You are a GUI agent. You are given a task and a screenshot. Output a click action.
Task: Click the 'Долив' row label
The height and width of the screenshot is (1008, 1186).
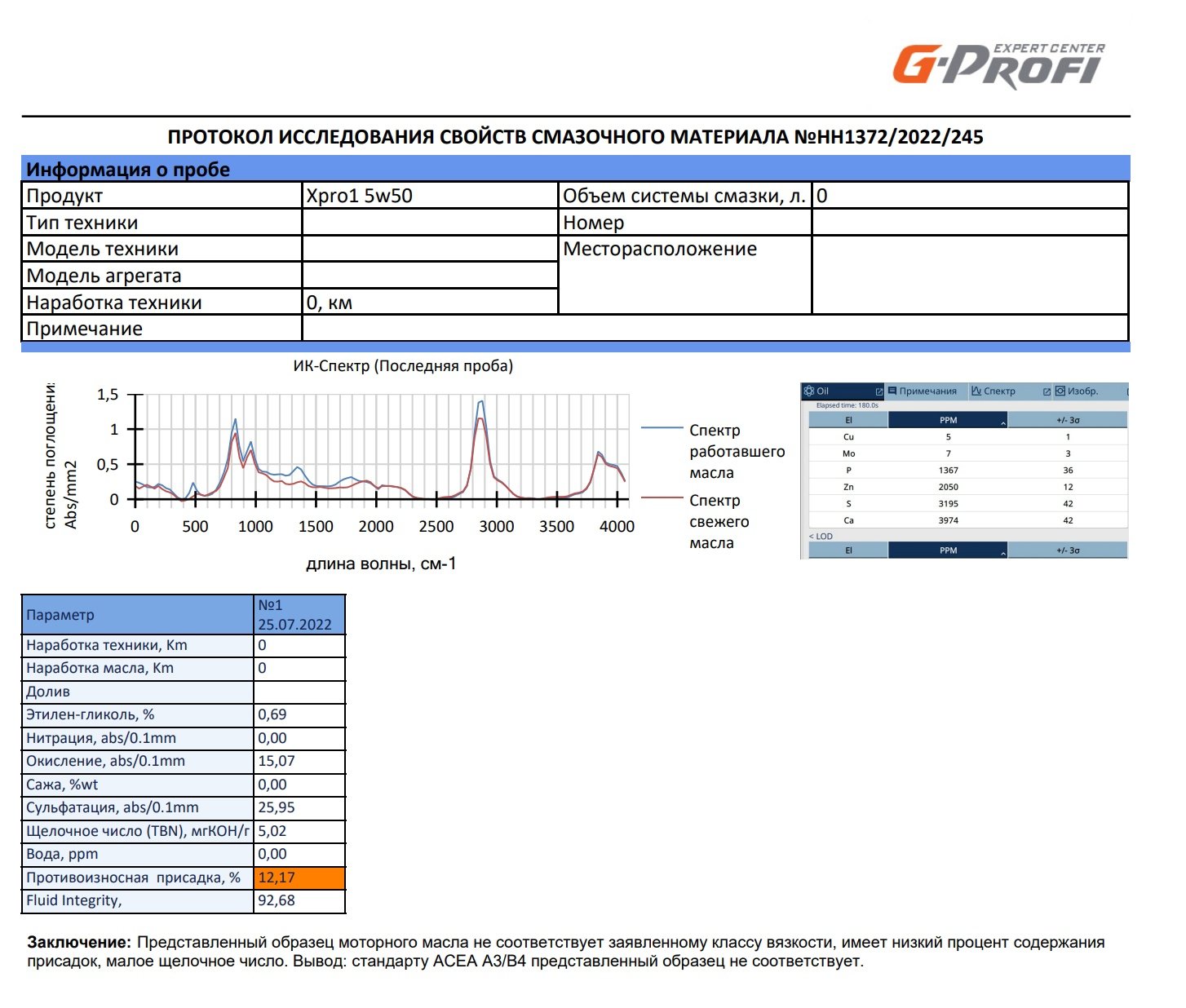(x=48, y=692)
